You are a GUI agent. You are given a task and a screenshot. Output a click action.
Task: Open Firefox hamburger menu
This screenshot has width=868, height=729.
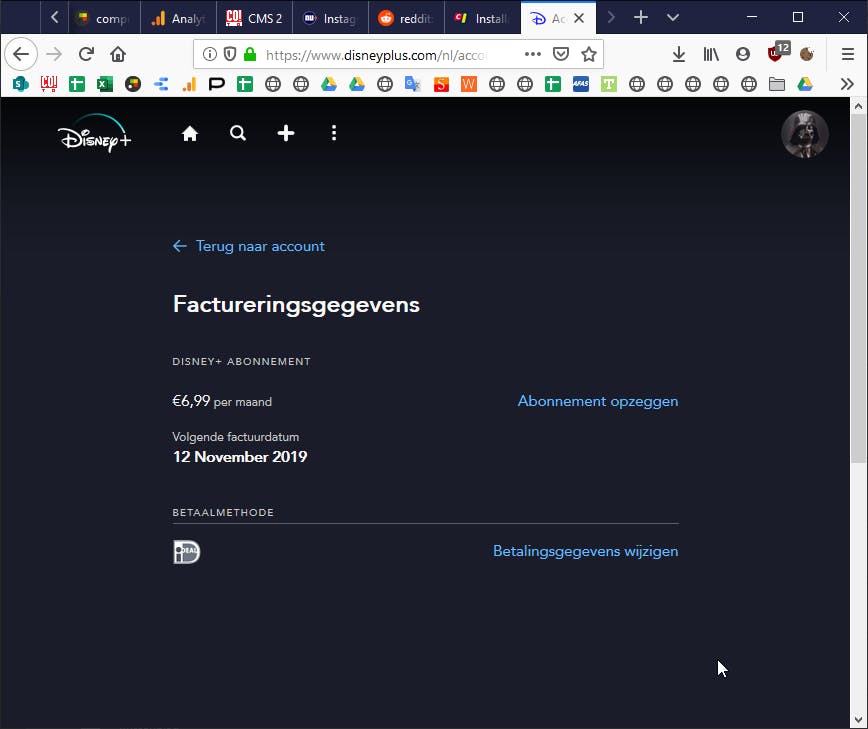(x=848, y=54)
